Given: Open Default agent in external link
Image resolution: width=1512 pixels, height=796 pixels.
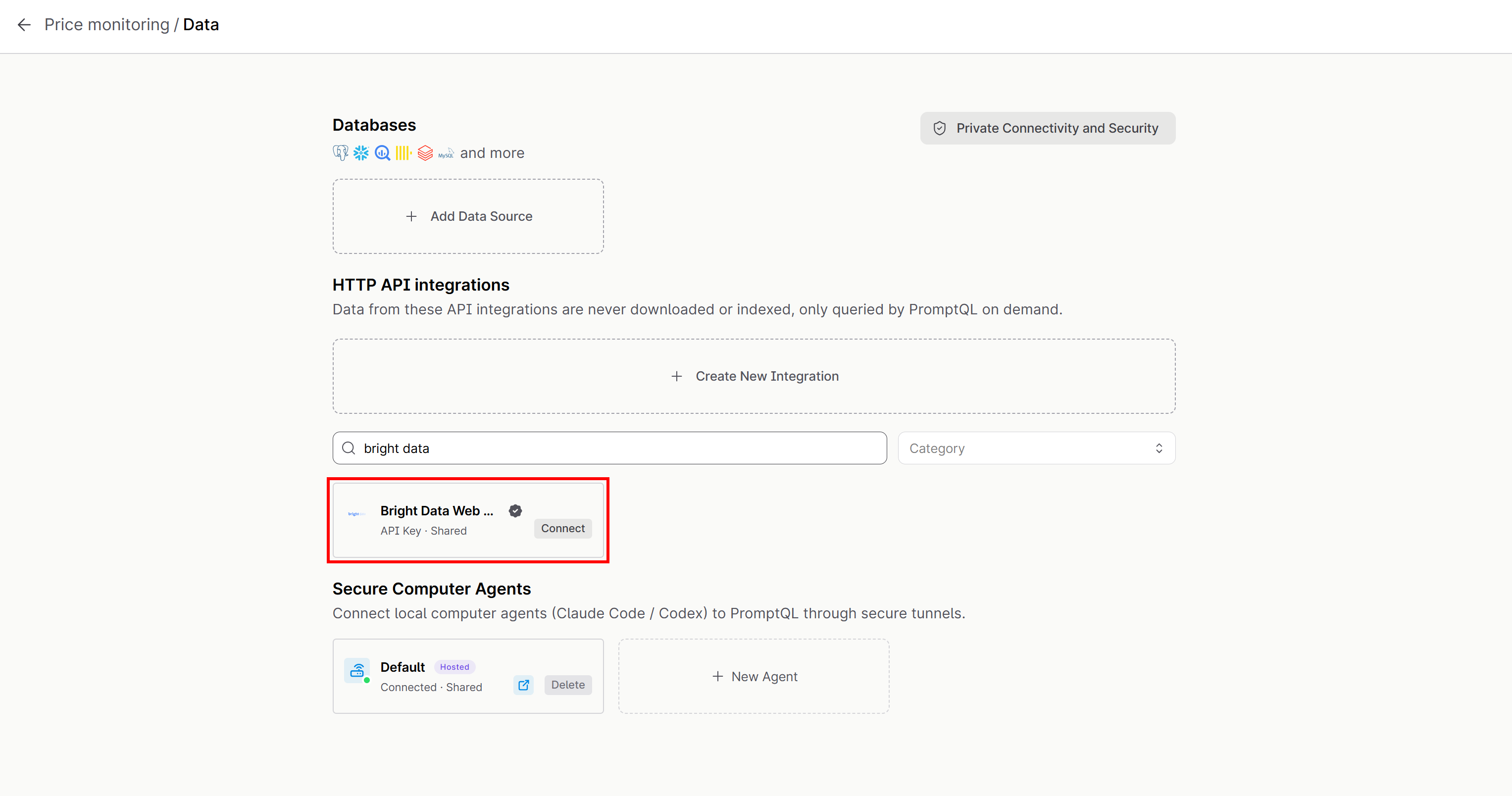Looking at the screenshot, I should (523, 685).
